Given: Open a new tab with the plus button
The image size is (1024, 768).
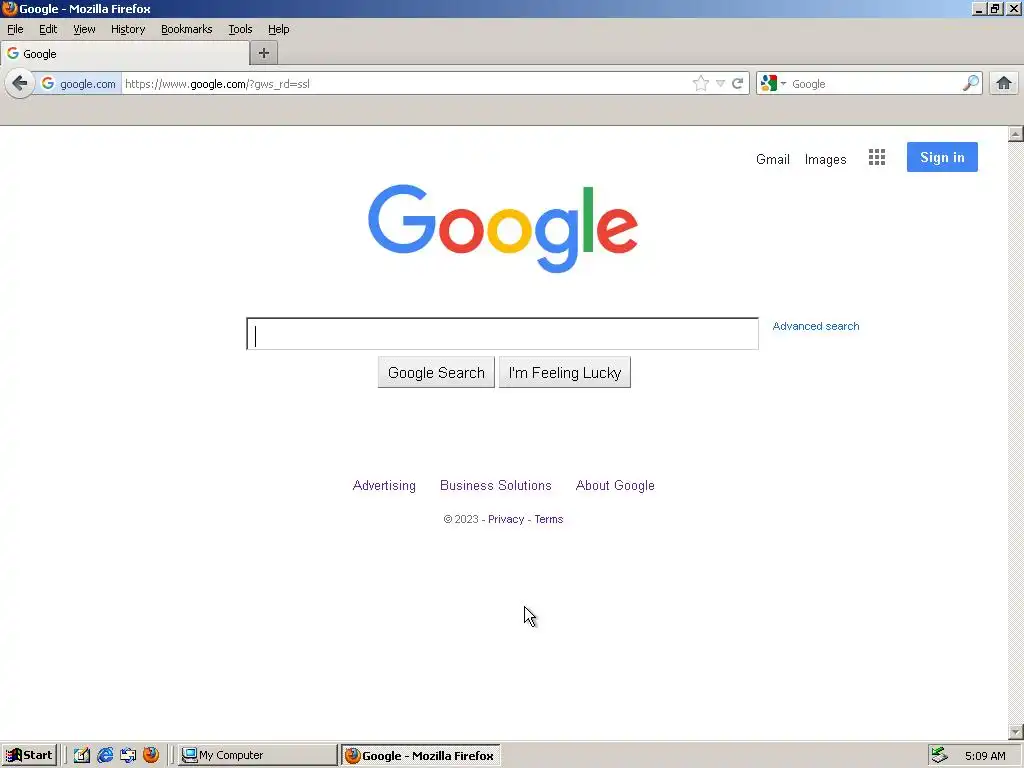Looking at the screenshot, I should [264, 54].
